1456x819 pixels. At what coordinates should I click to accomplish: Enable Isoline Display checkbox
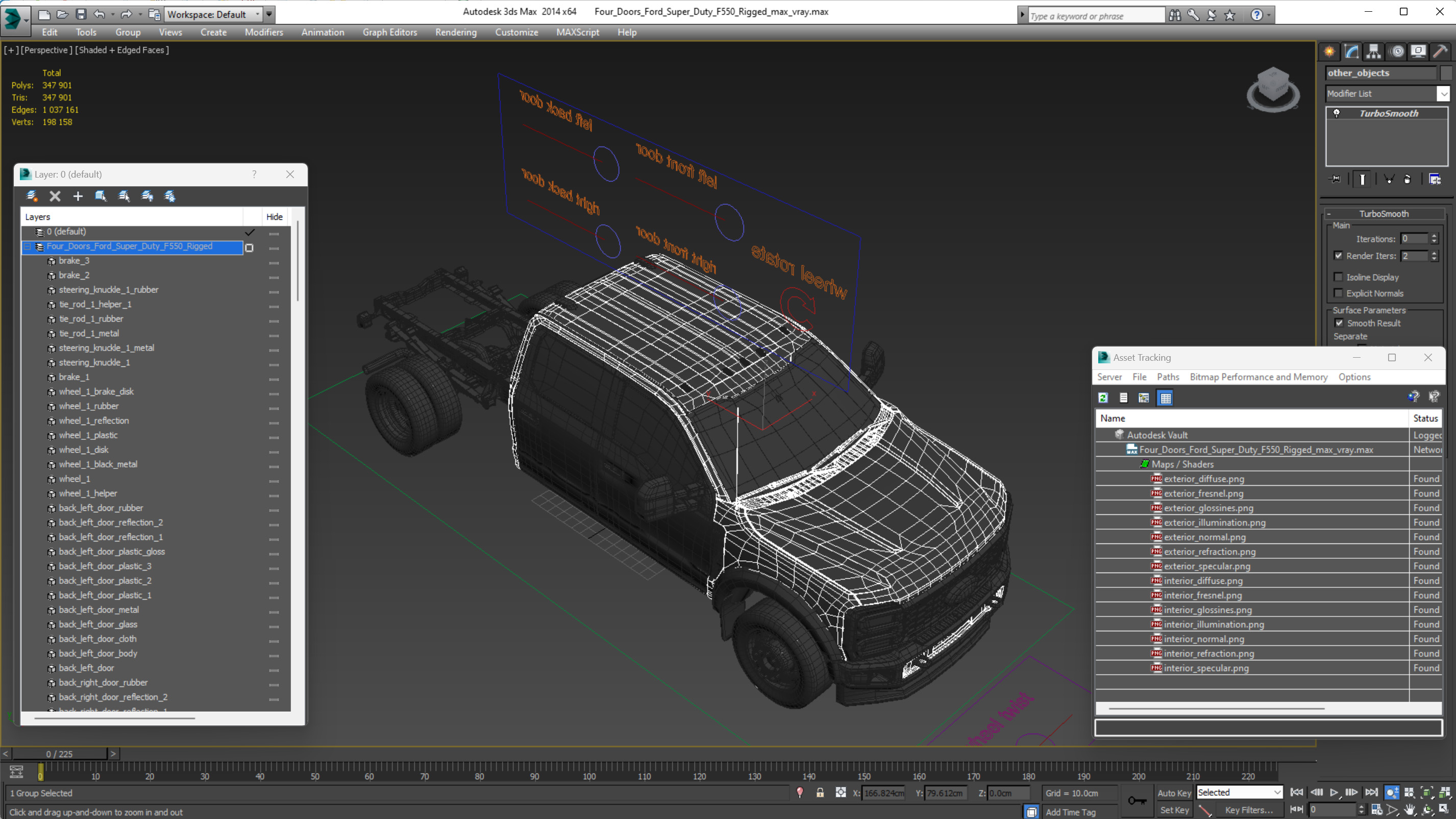coord(1339,277)
